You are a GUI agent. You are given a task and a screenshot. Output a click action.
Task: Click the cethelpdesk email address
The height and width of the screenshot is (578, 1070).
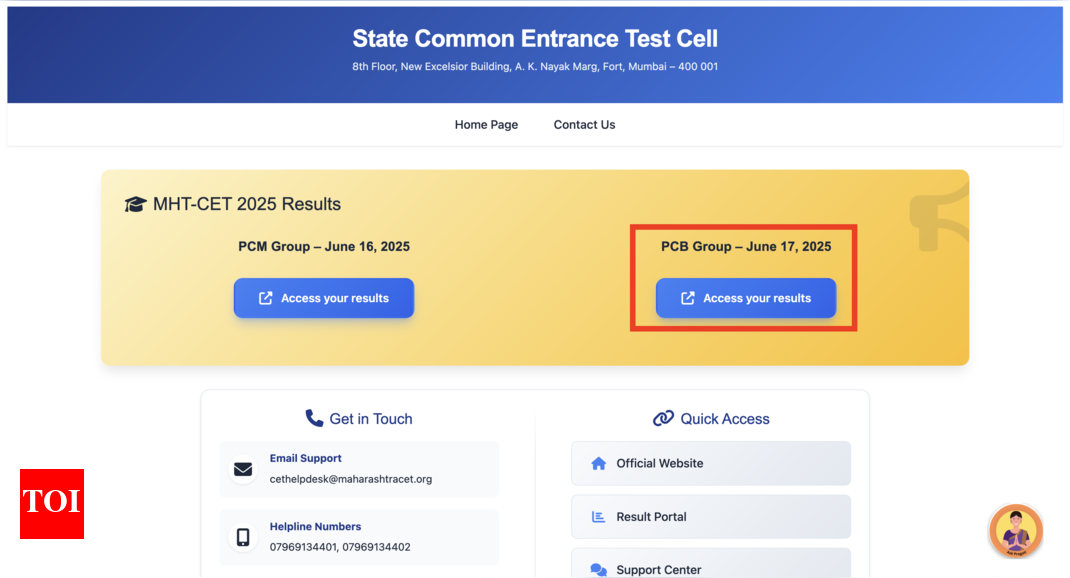click(x=351, y=479)
